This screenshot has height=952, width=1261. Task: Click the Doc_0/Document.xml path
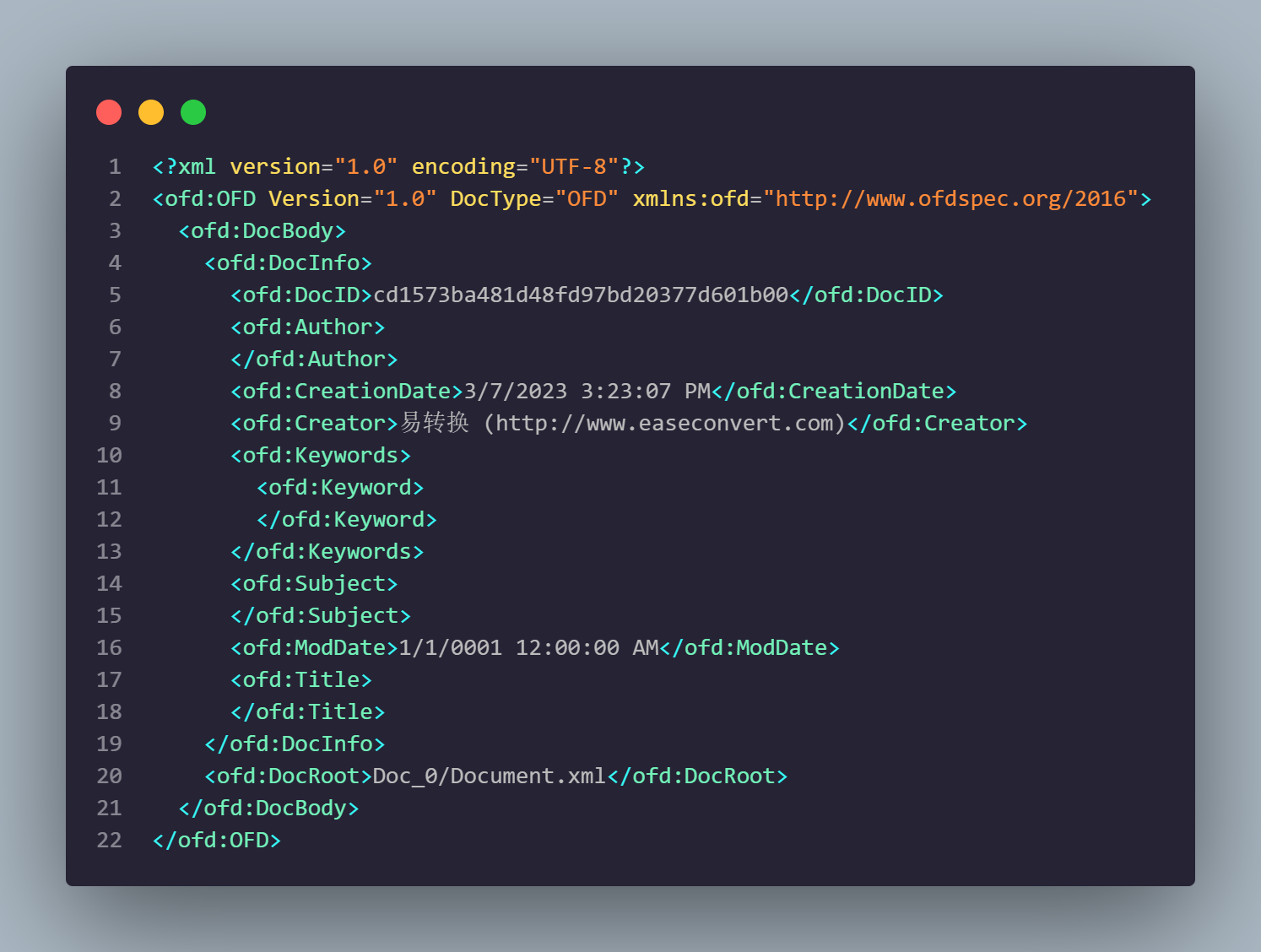[490, 776]
